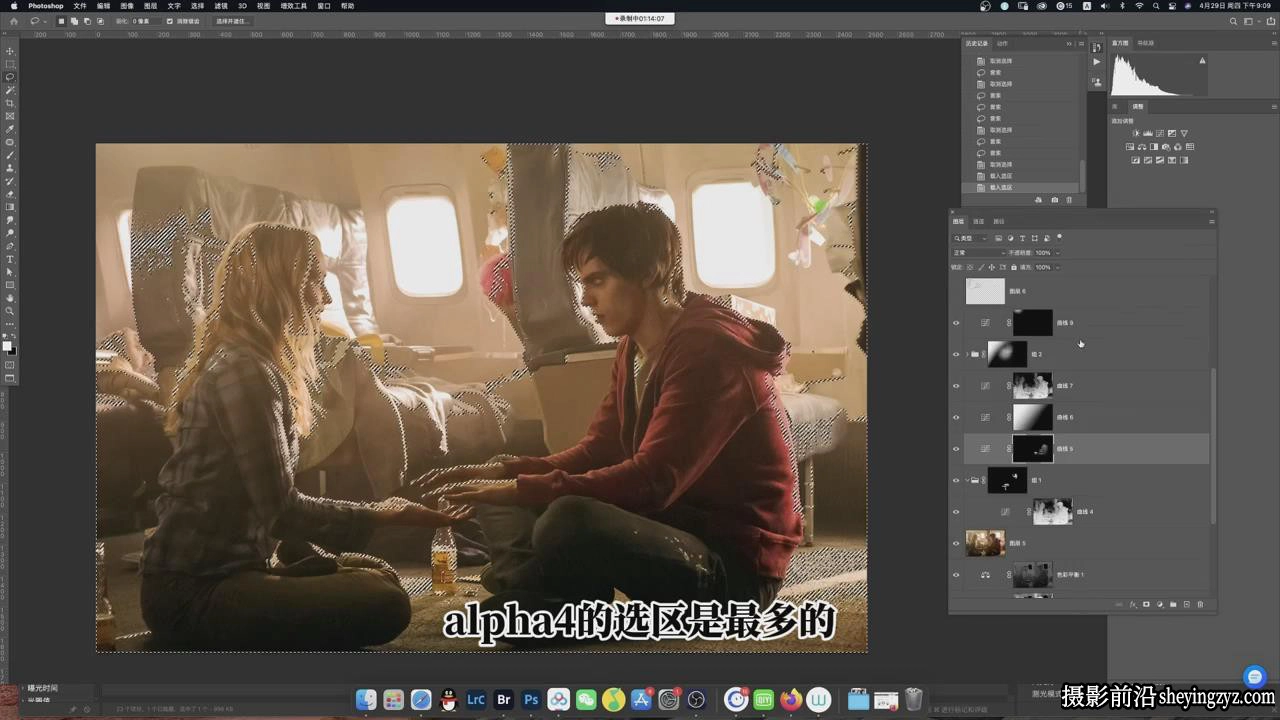Open the layer filter type dropdown
Image resolution: width=1280 pixels, height=720 pixels.
tap(970, 238)
